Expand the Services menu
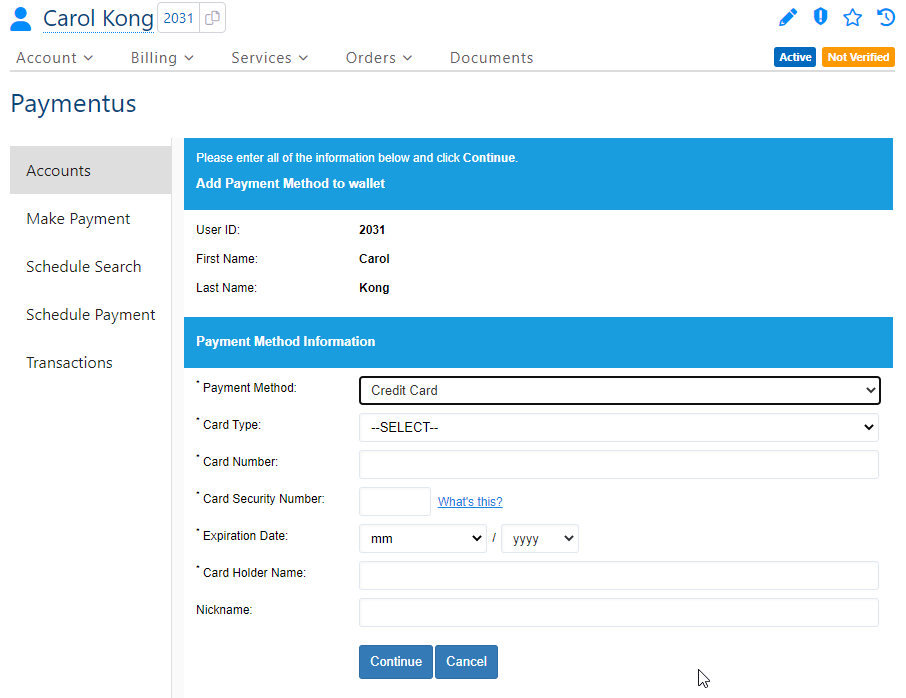 (268, 57)
